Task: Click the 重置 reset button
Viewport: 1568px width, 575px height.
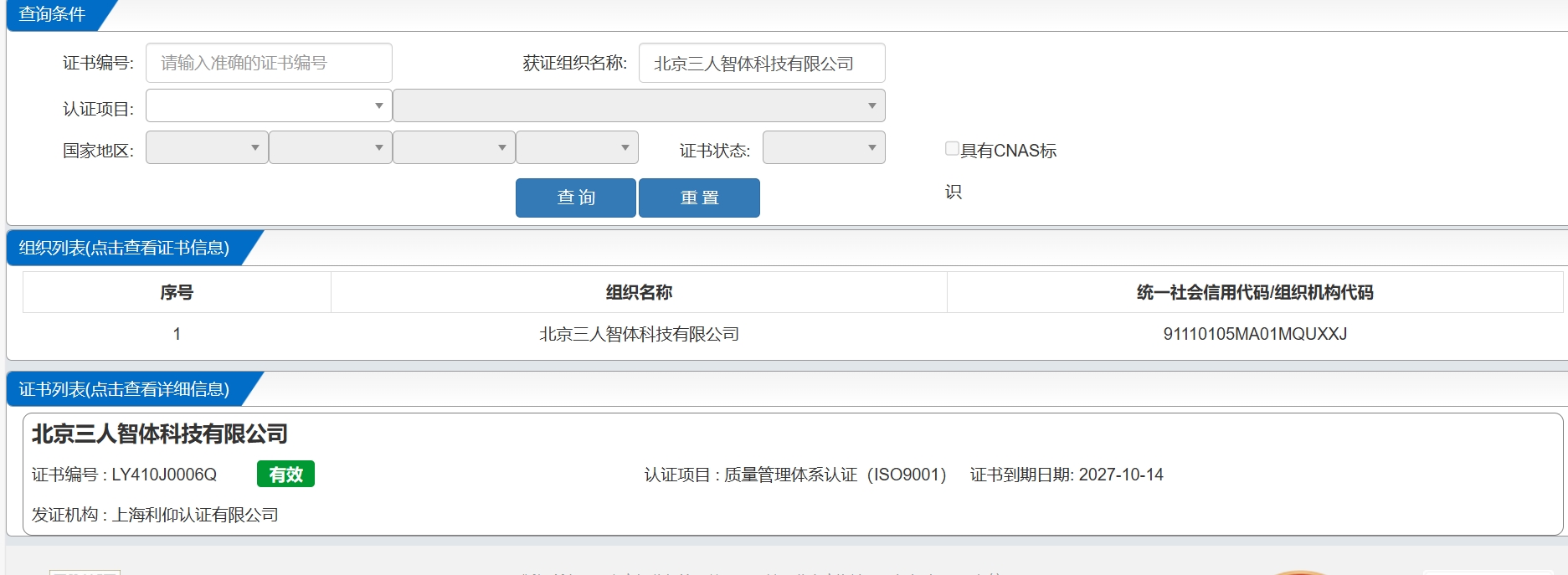Action: (699, 198)
